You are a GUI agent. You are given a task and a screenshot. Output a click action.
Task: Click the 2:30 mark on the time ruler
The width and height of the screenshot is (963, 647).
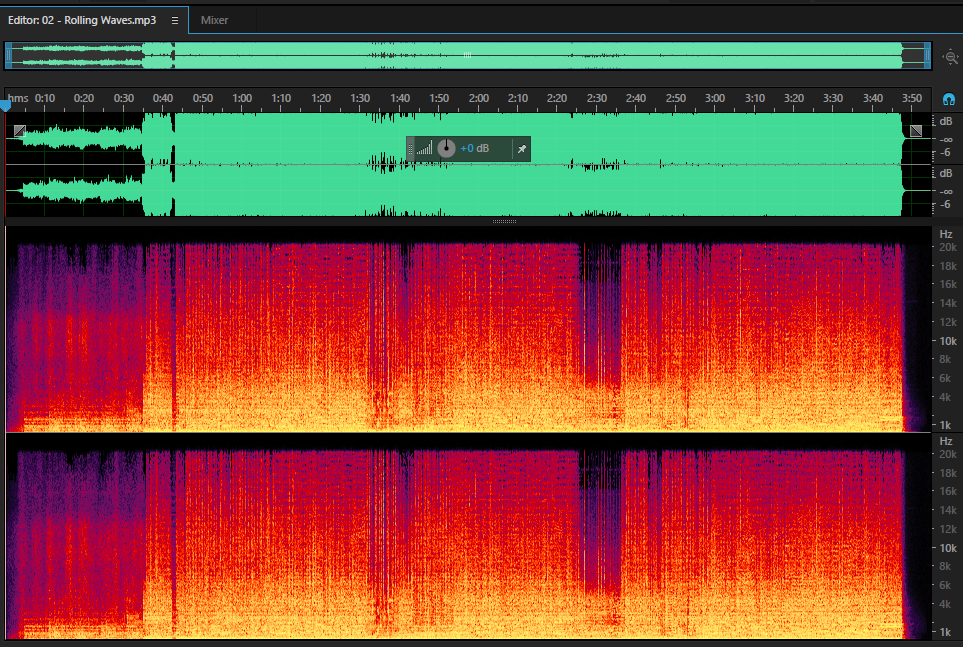(596, 98)
